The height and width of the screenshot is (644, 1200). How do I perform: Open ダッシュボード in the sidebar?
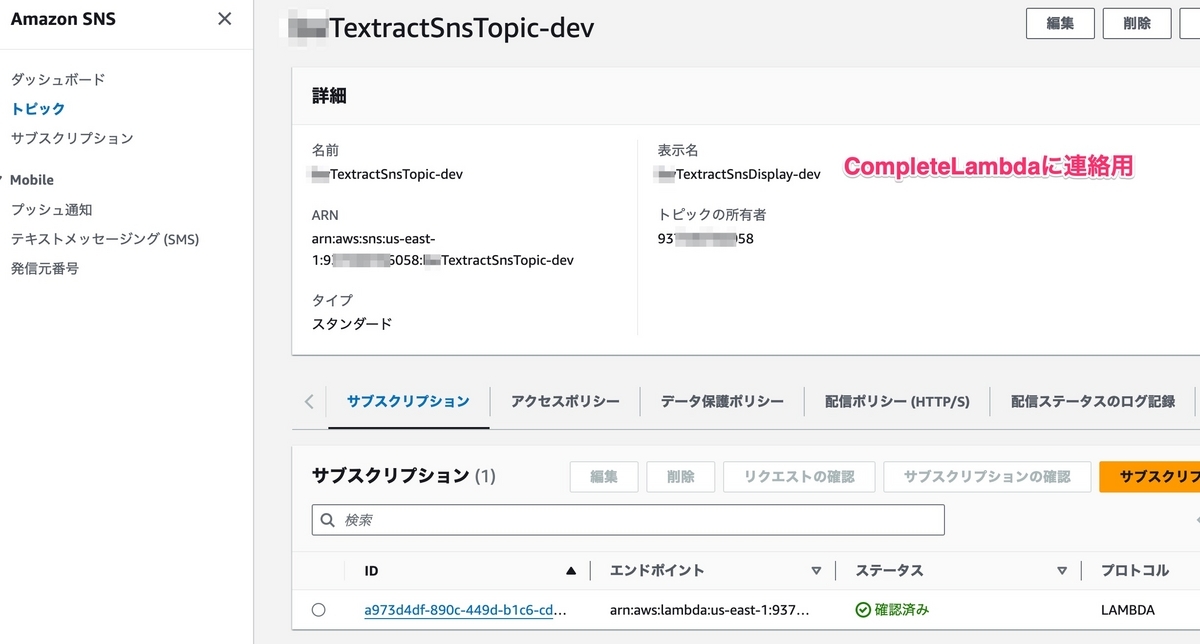[x=58, y=79]
